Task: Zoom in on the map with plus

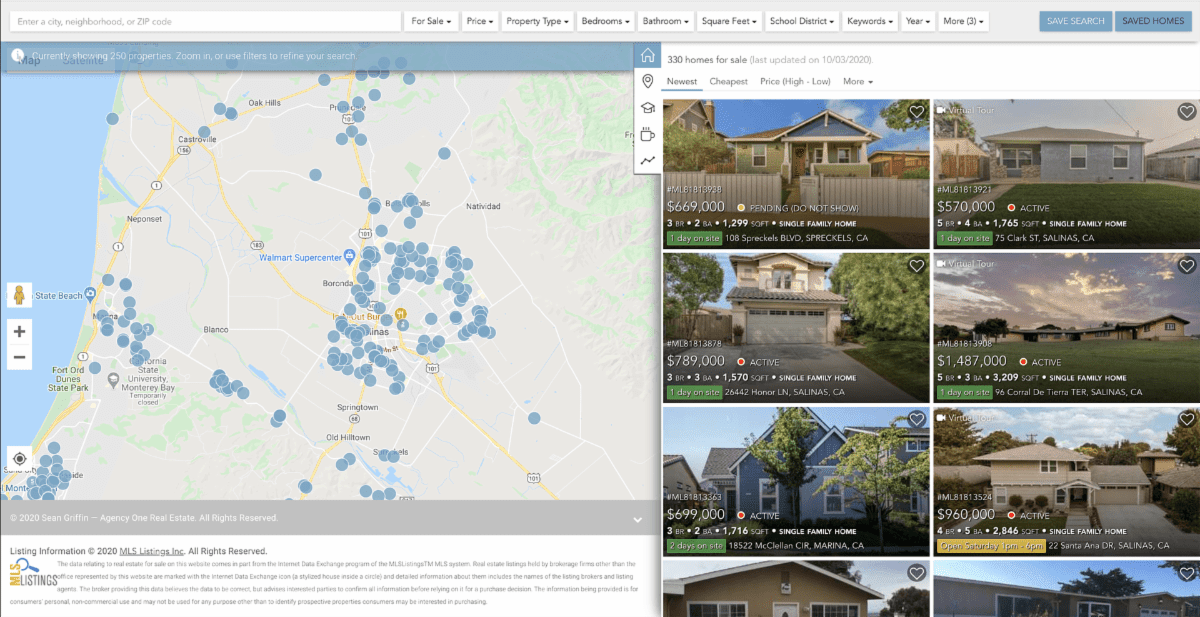Action: coord(19,330)
